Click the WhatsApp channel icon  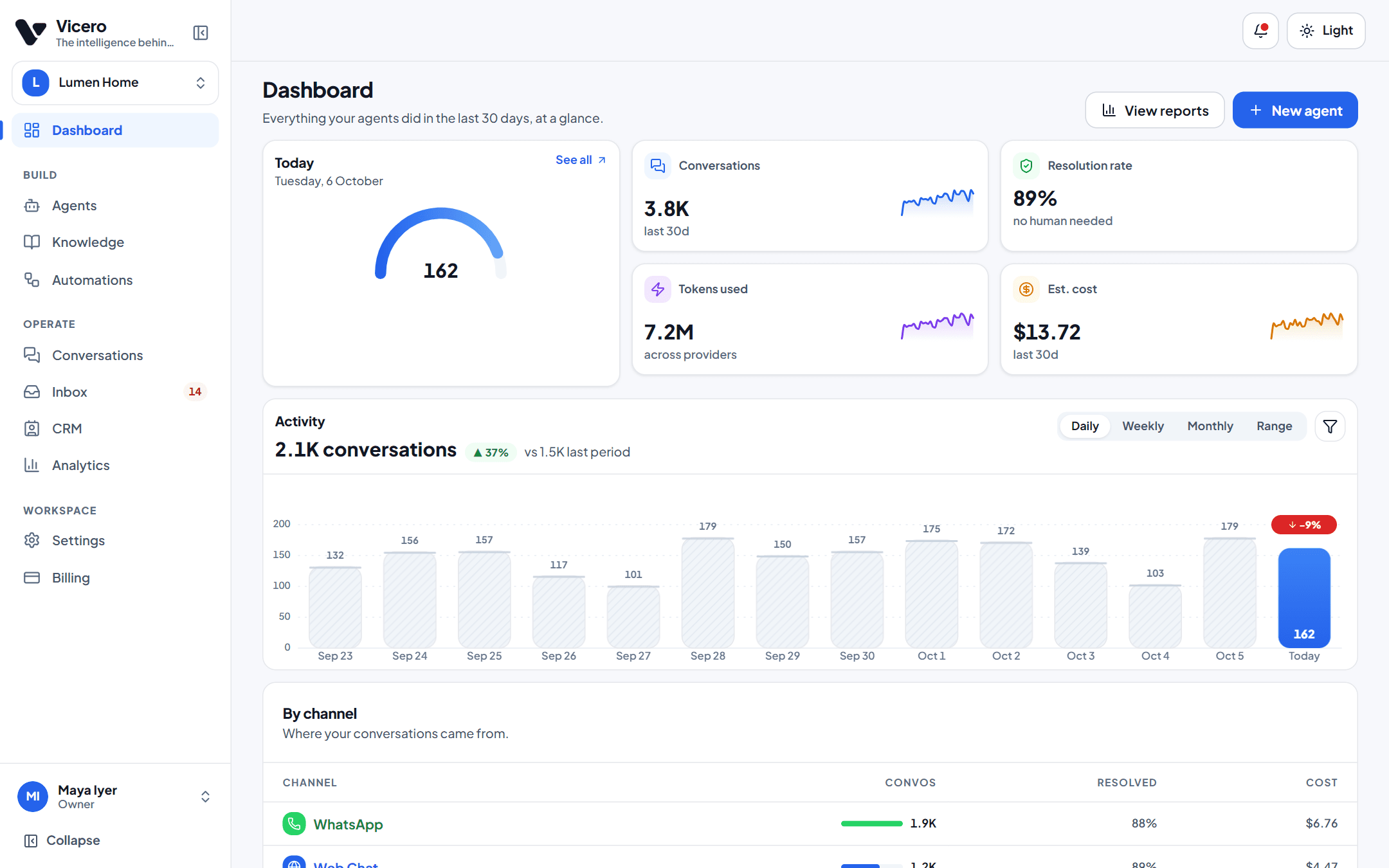tap(294, 824)
